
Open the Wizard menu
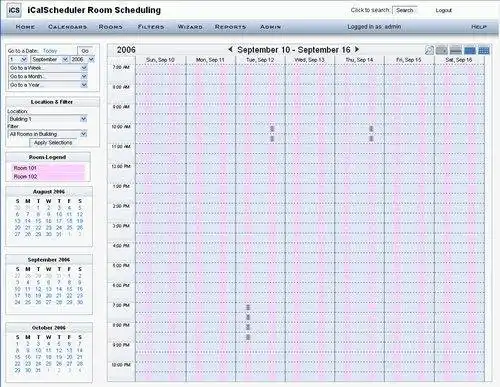pyautogui.click(x=190, y=27)
